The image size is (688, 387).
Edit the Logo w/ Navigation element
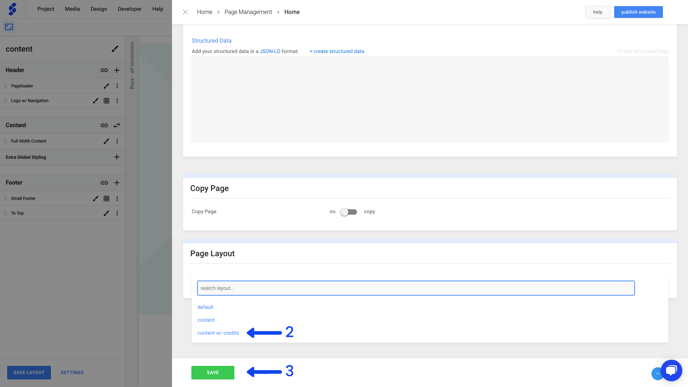tap(95, 100)
